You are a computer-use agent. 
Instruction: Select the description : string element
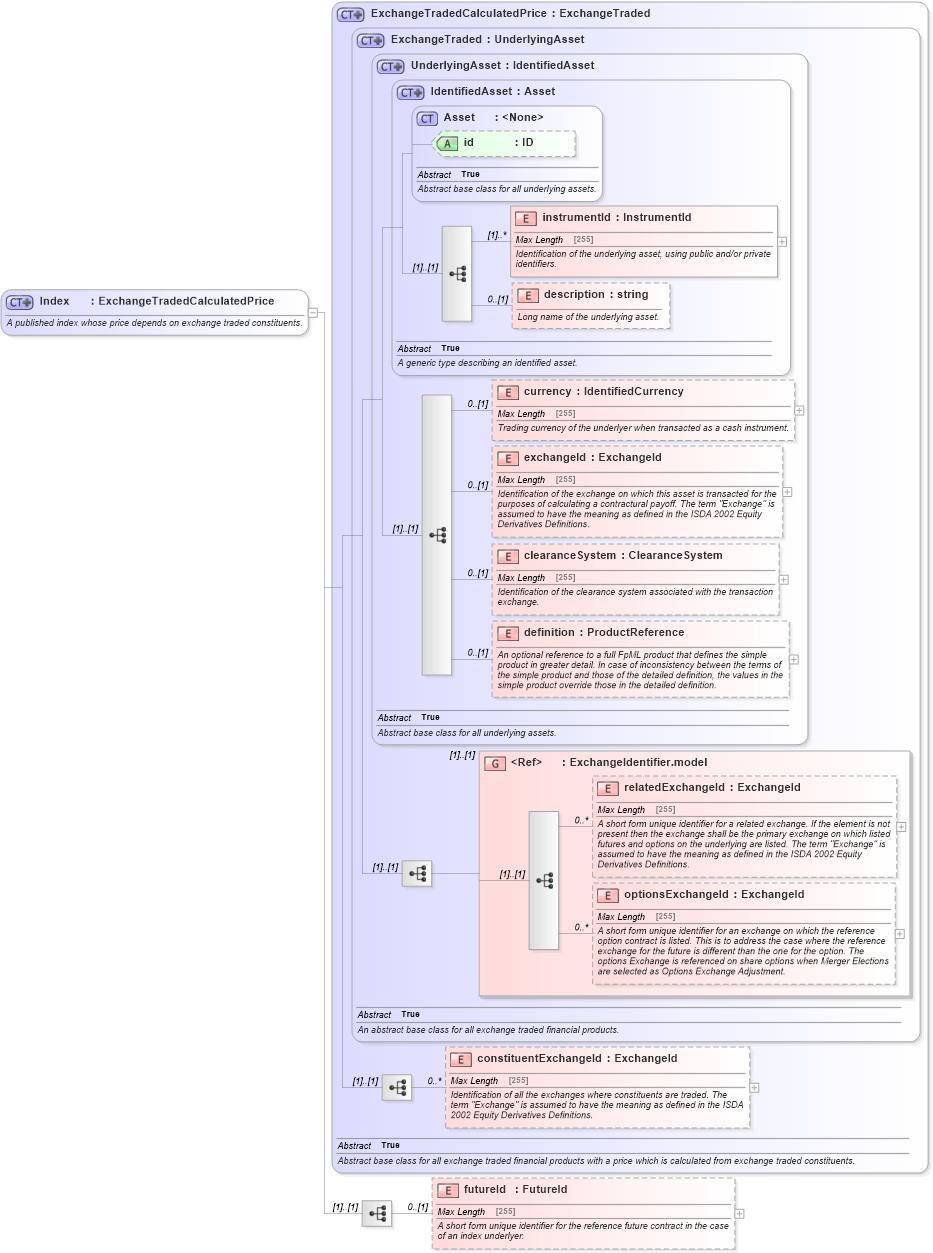[591, 305]
